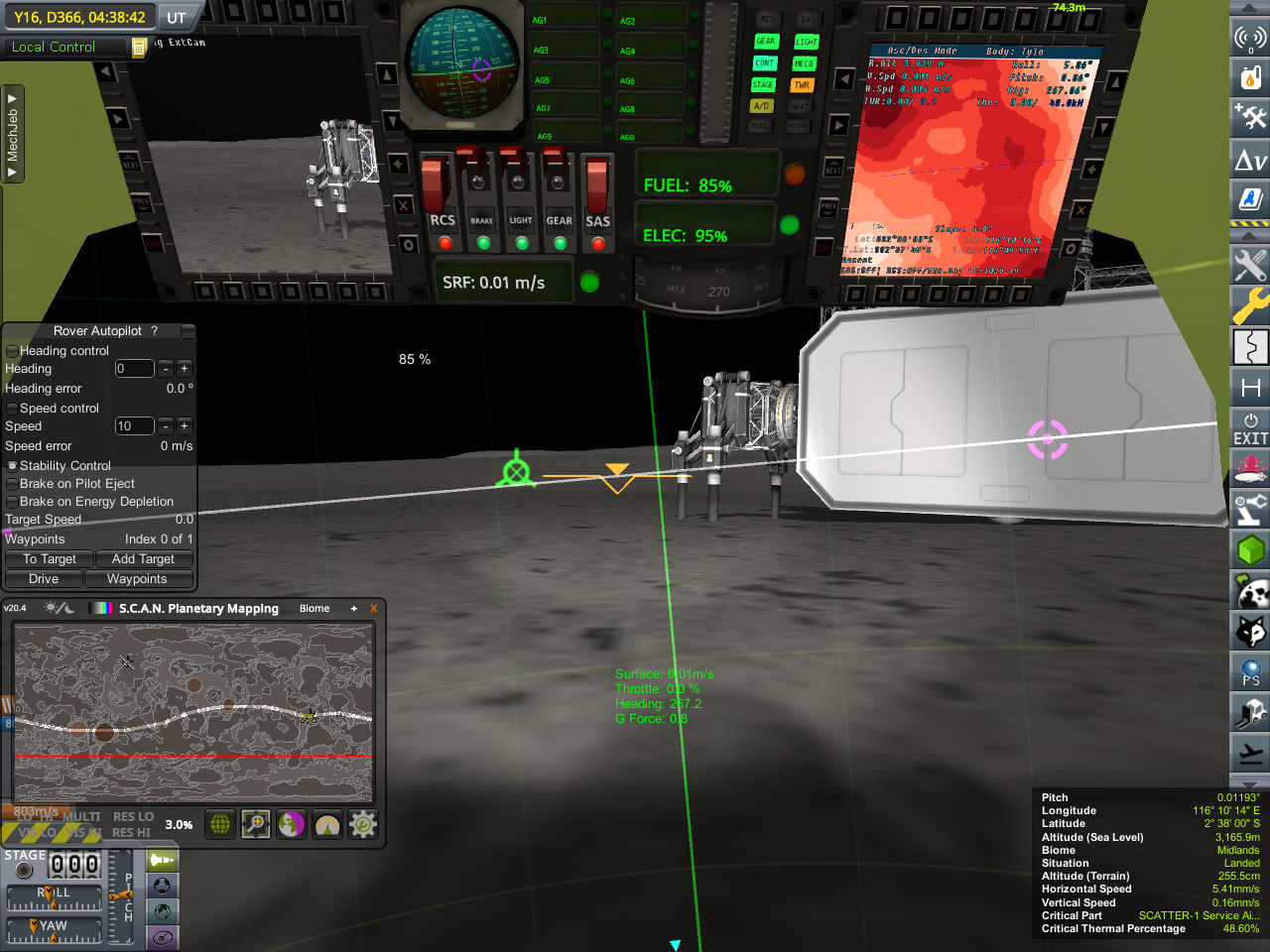Viewport: 1270px width, 952px height.
Task: Open the green cube toolbar icon
Action: click(1250, 550)
